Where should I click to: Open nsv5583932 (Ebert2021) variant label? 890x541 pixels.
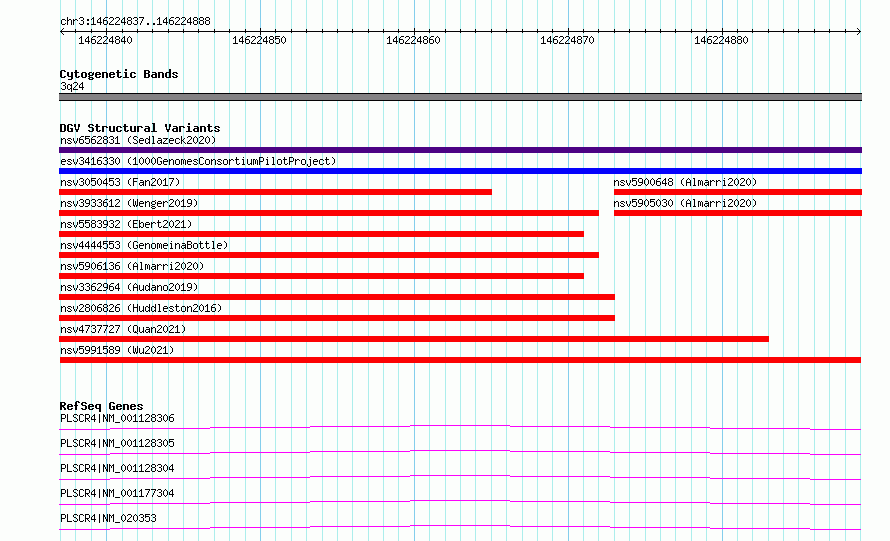(x=126, y=224)
